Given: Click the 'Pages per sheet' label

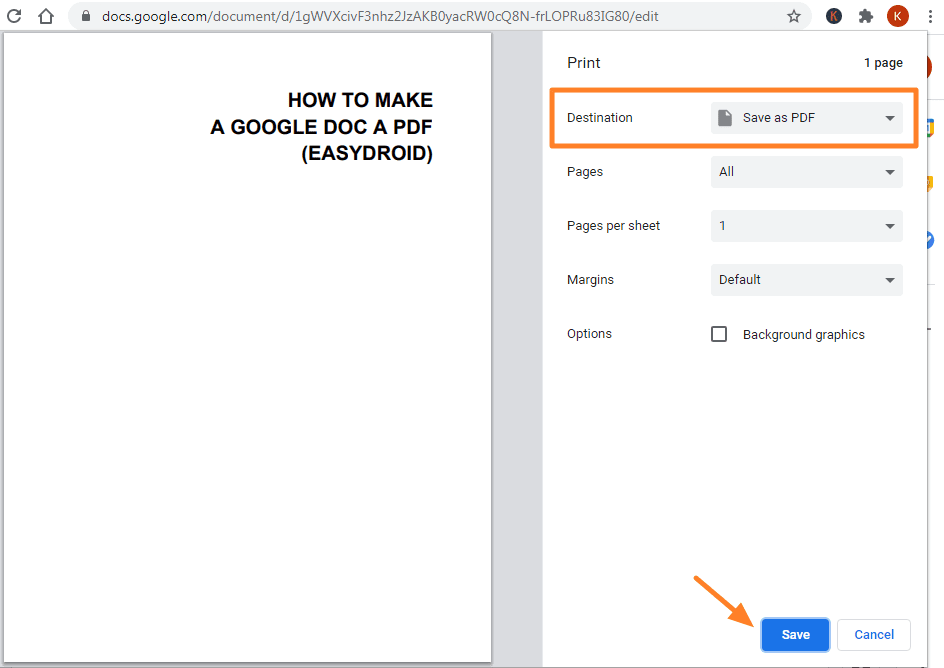Looking at the screenshot, I should coord(613,226).
